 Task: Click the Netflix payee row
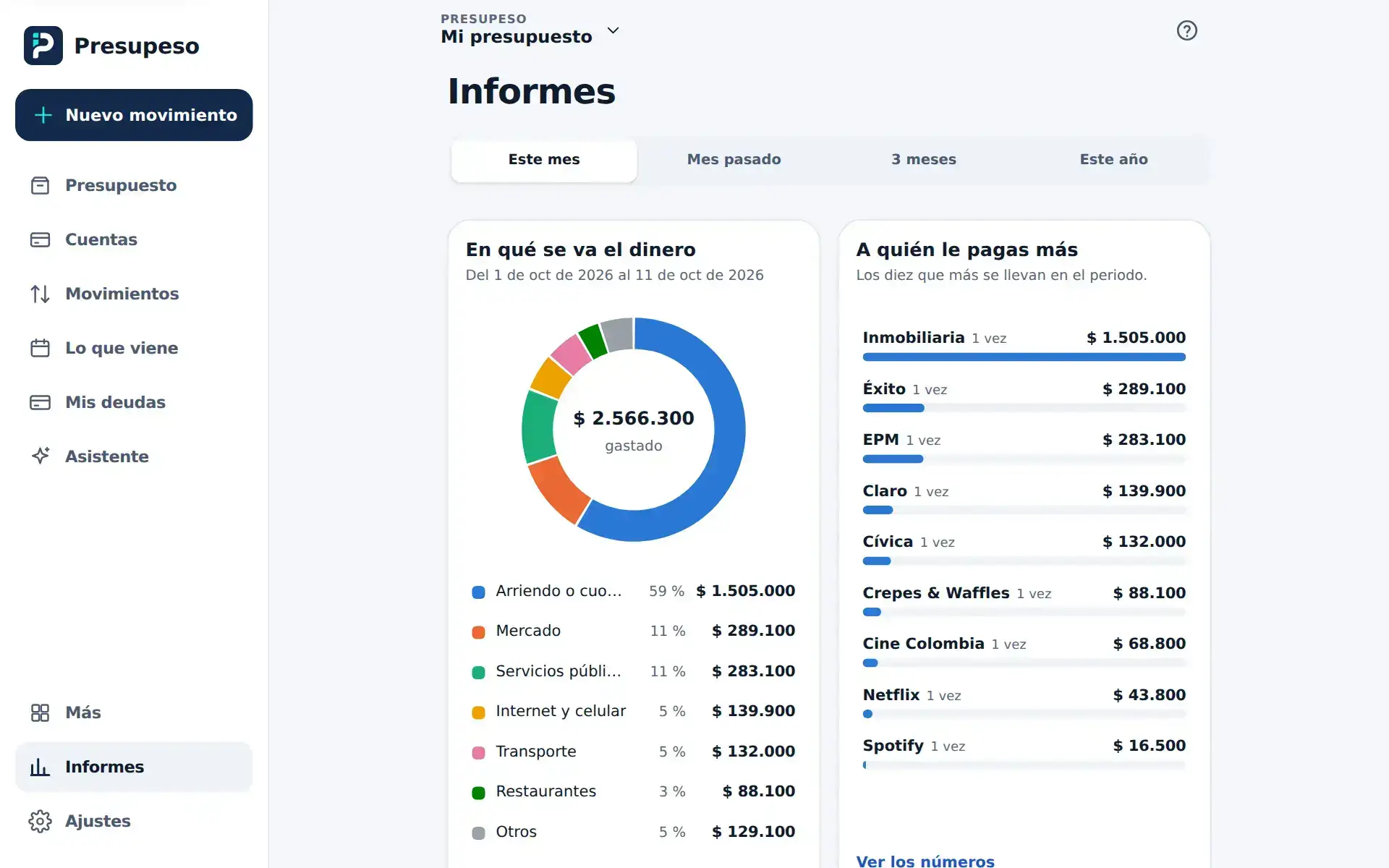pyautogui.click(x=1024, y=702)
